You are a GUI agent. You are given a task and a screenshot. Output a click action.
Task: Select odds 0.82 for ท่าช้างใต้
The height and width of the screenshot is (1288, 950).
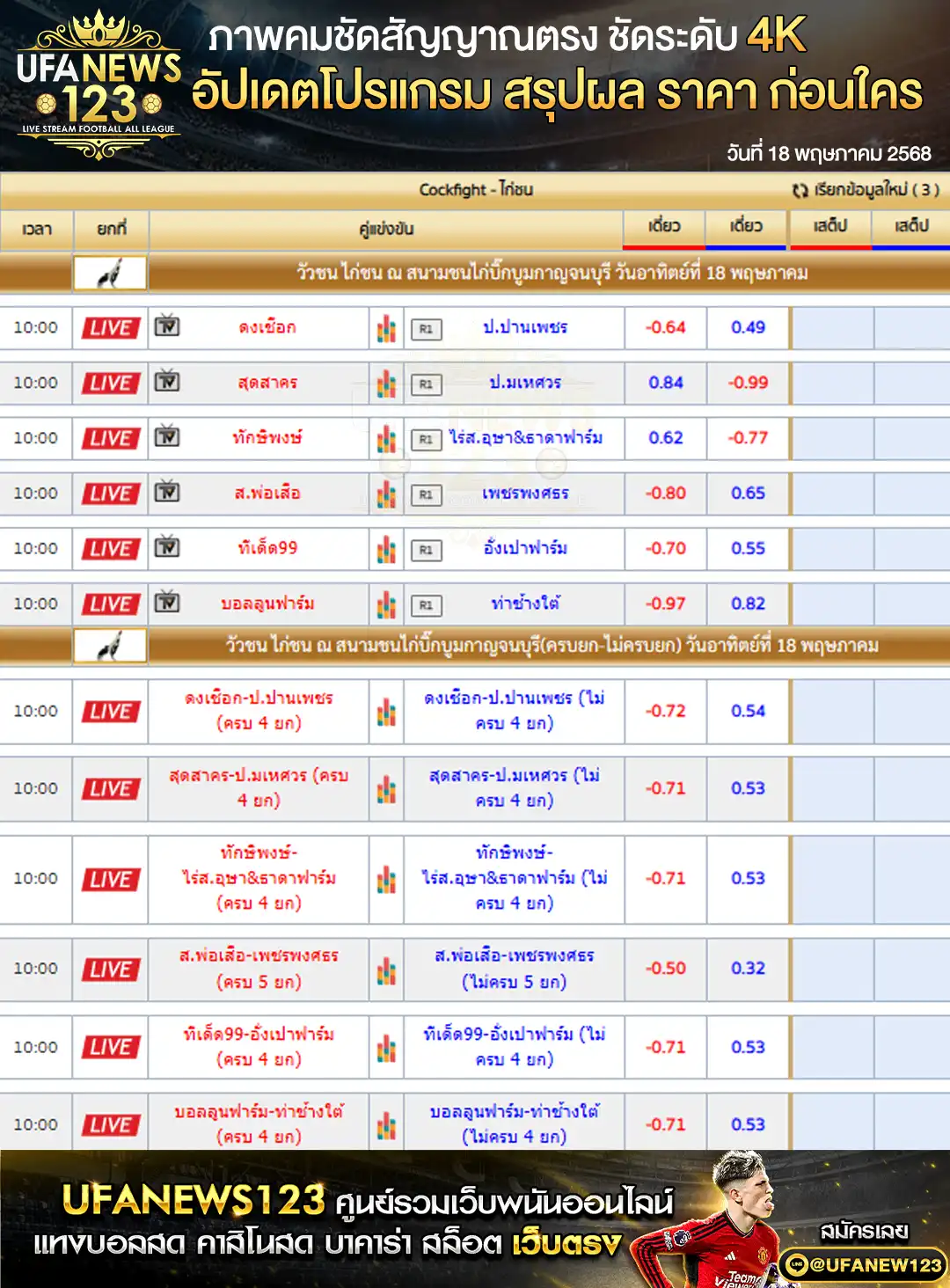[x=748, y=604]
